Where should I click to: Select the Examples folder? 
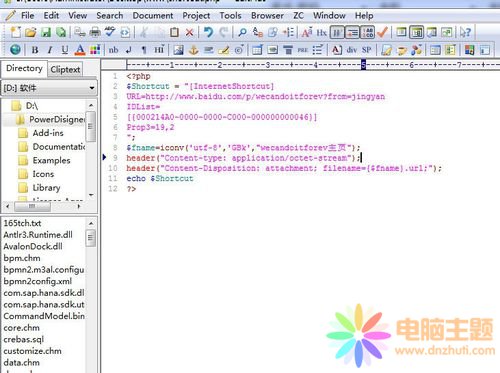click(51, 160)
